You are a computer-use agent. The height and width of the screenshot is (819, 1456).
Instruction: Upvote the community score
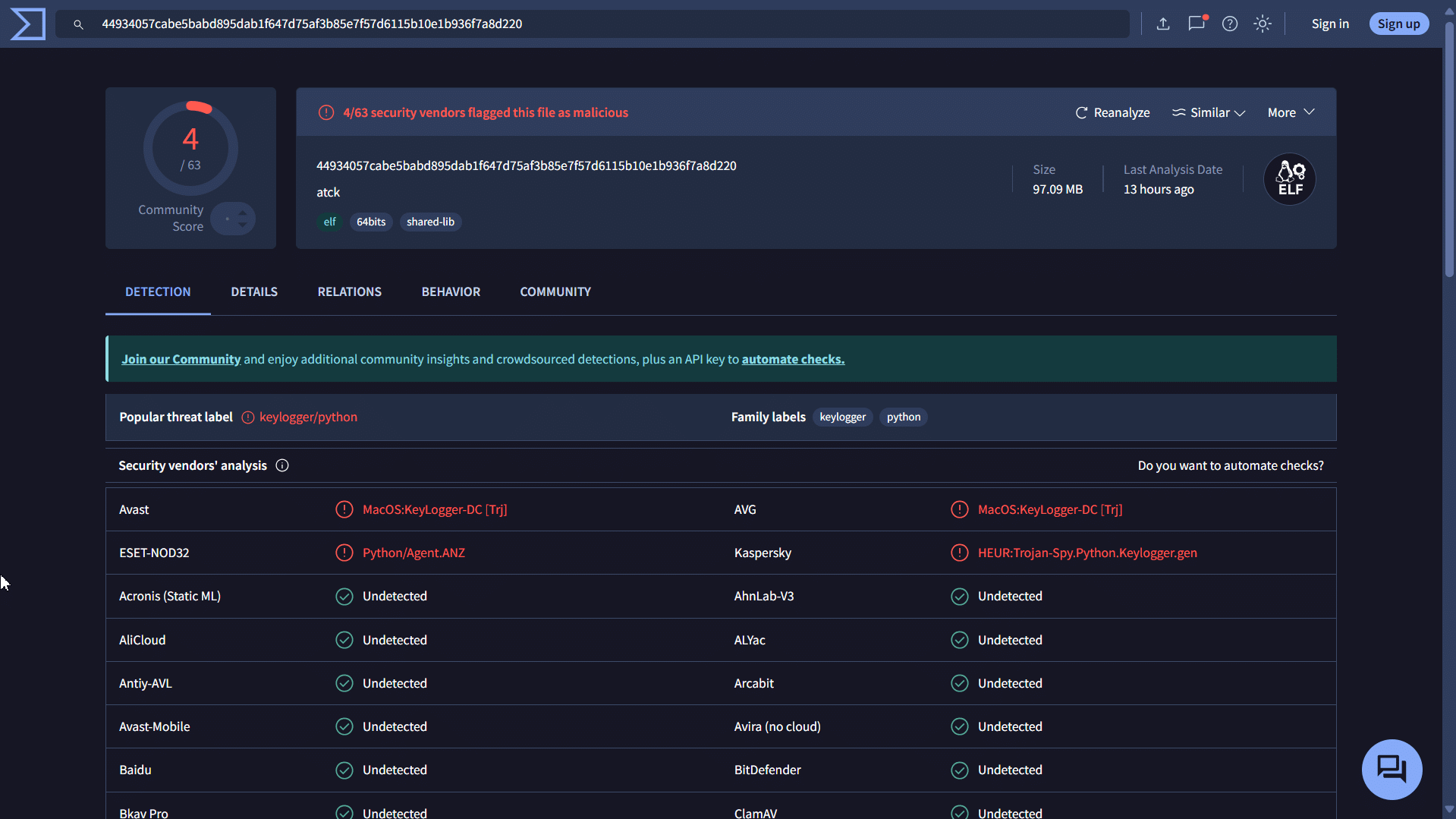coord(241,213)
